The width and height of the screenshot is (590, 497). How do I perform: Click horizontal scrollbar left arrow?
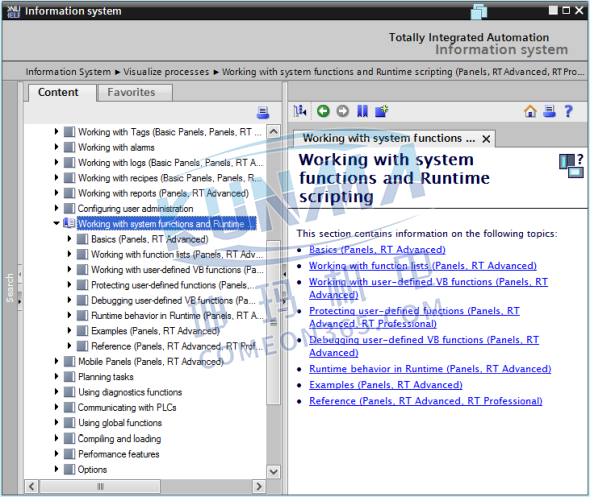click(32, 486)
